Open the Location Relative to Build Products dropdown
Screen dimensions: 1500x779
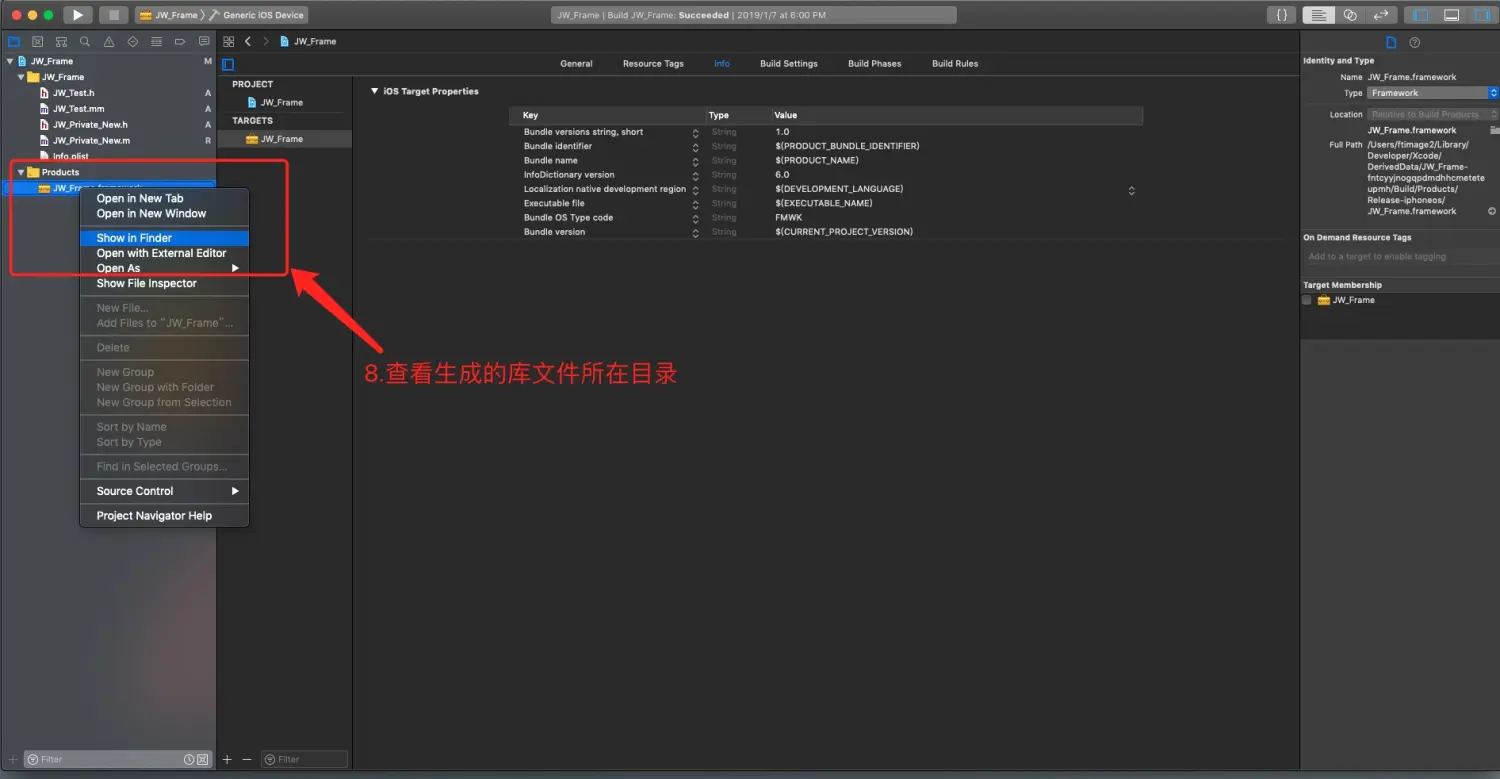pos(1434,114)
